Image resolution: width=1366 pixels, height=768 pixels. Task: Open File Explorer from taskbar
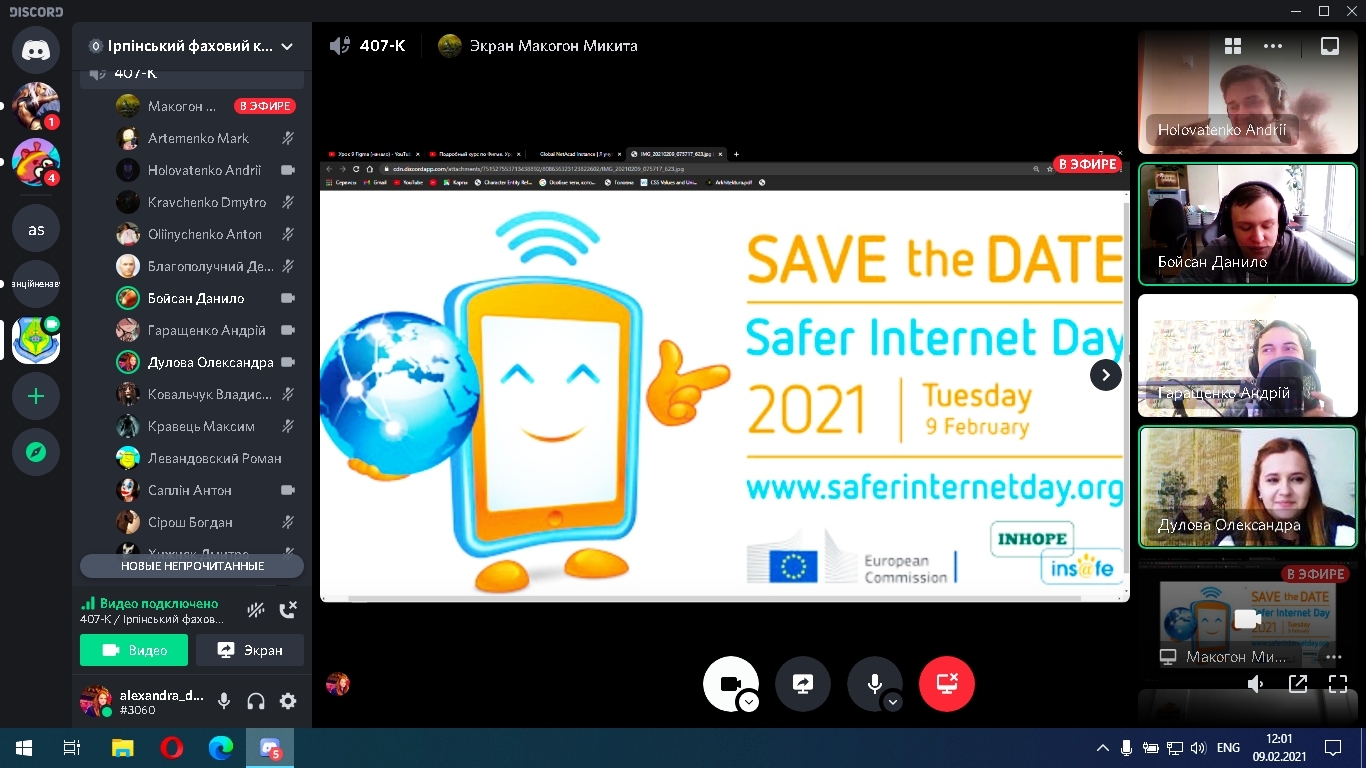click(122, 748)
